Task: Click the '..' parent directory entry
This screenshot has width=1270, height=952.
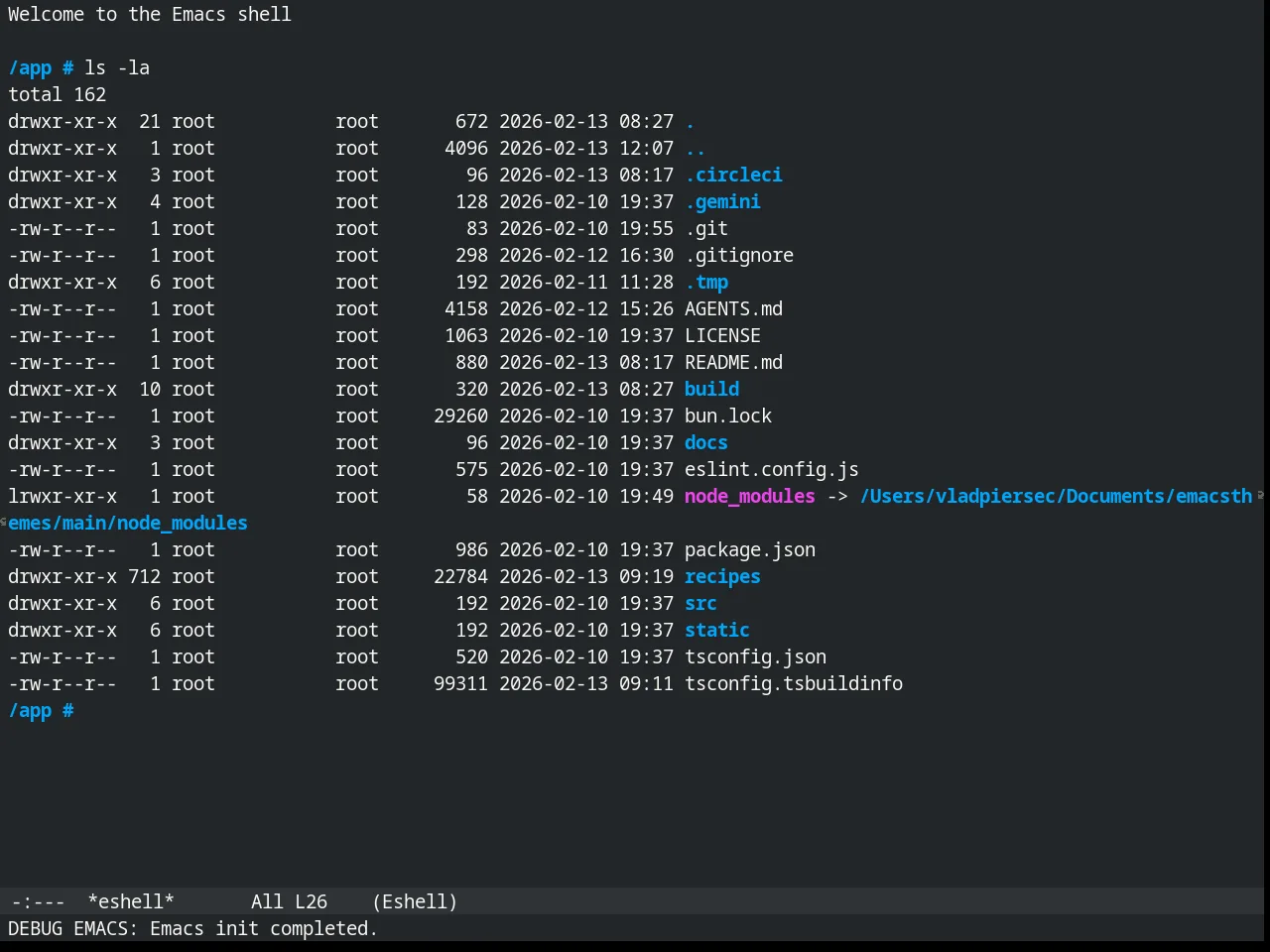Action: point(696,148)
